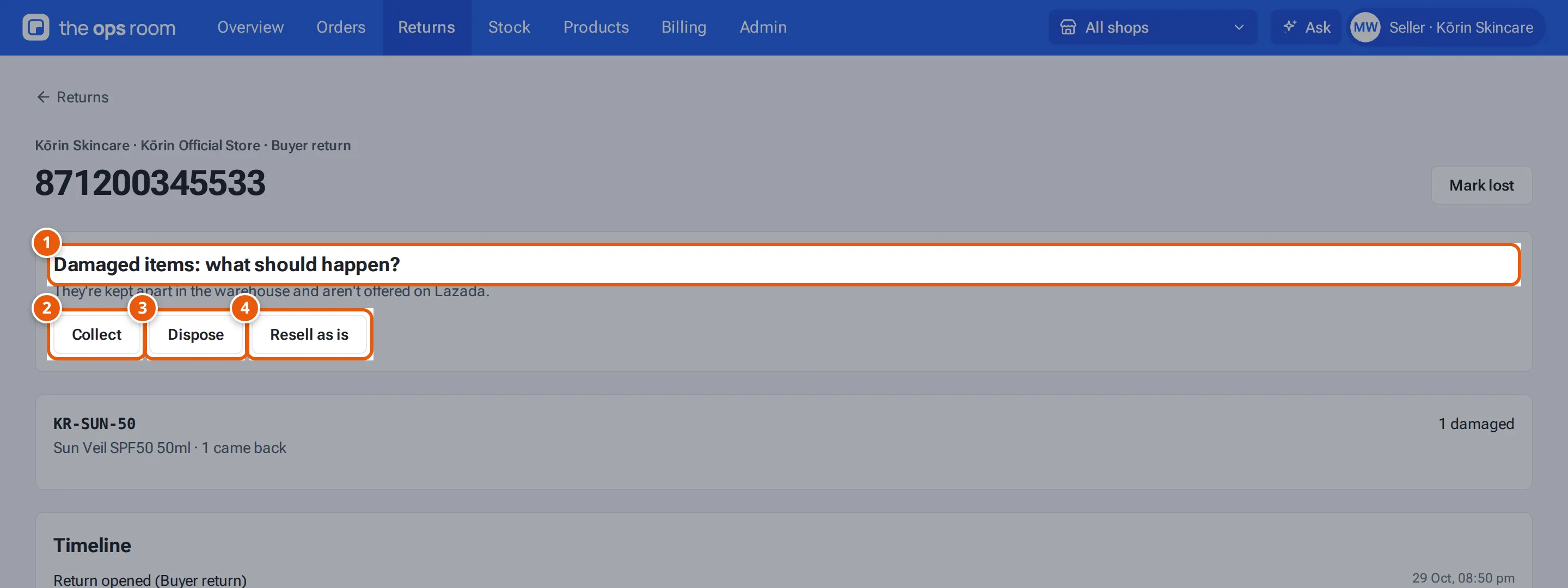Open the Overview tab
The width and height of the screenshot is (1568, 588).
pyautogui.click(x=250, y=27)
